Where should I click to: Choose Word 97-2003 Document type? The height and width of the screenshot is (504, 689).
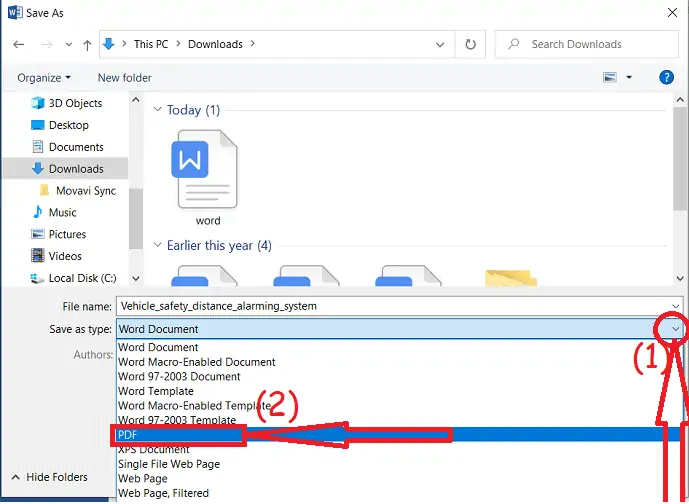[x=400, y=376]
